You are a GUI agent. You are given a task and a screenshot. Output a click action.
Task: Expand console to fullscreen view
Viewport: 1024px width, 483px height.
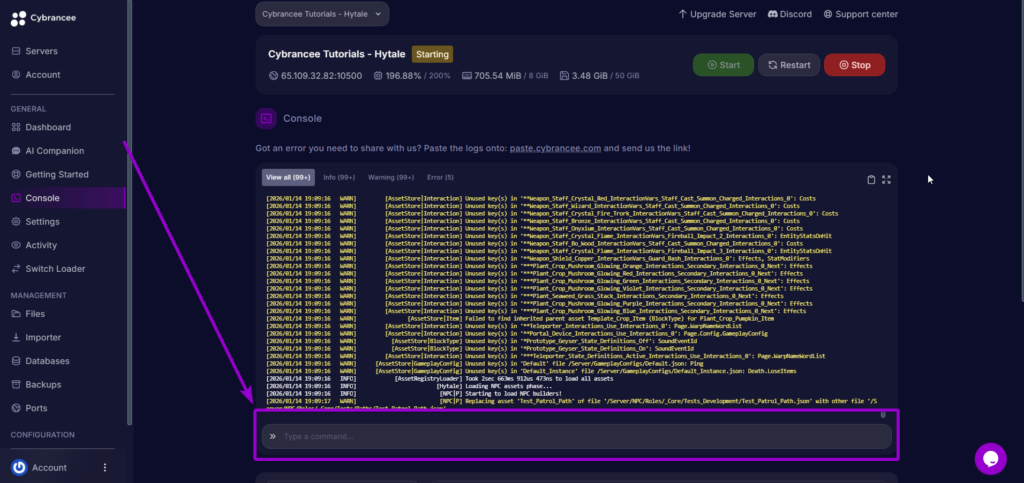(x=886, y=179)
